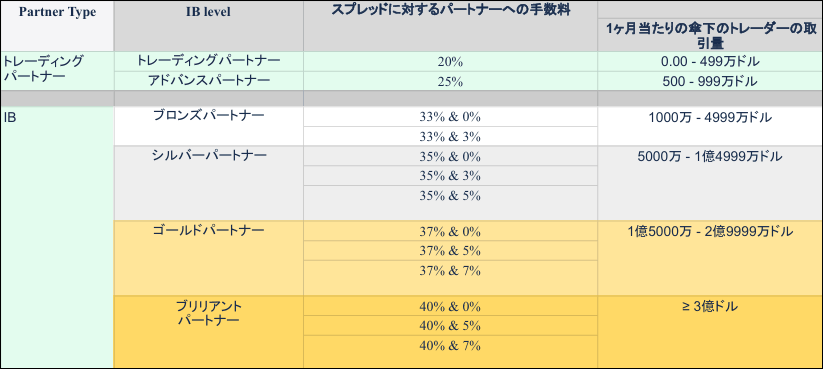Click the アドバンスパートナー cell
The height and width of the screenshot is (369, 823).
[x=208, y=81]
